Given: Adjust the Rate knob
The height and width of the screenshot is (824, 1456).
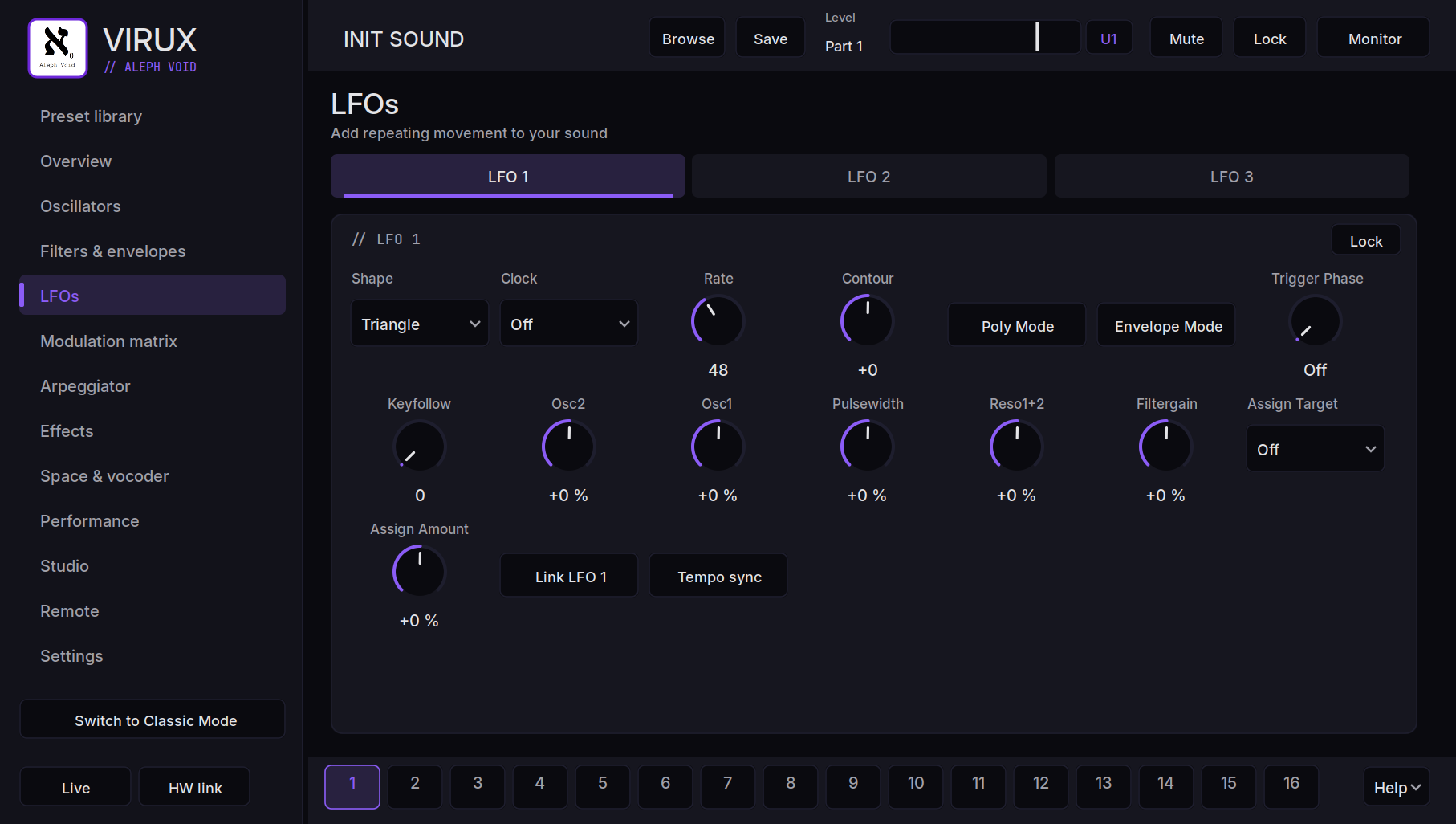Looking at the screenshot, I should tap(718, 321).
